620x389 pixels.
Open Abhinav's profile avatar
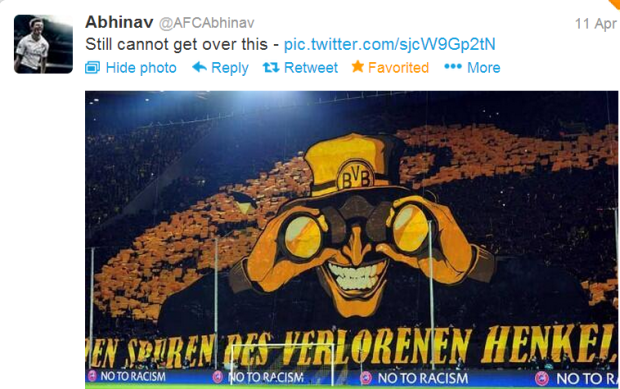[43, 44]
